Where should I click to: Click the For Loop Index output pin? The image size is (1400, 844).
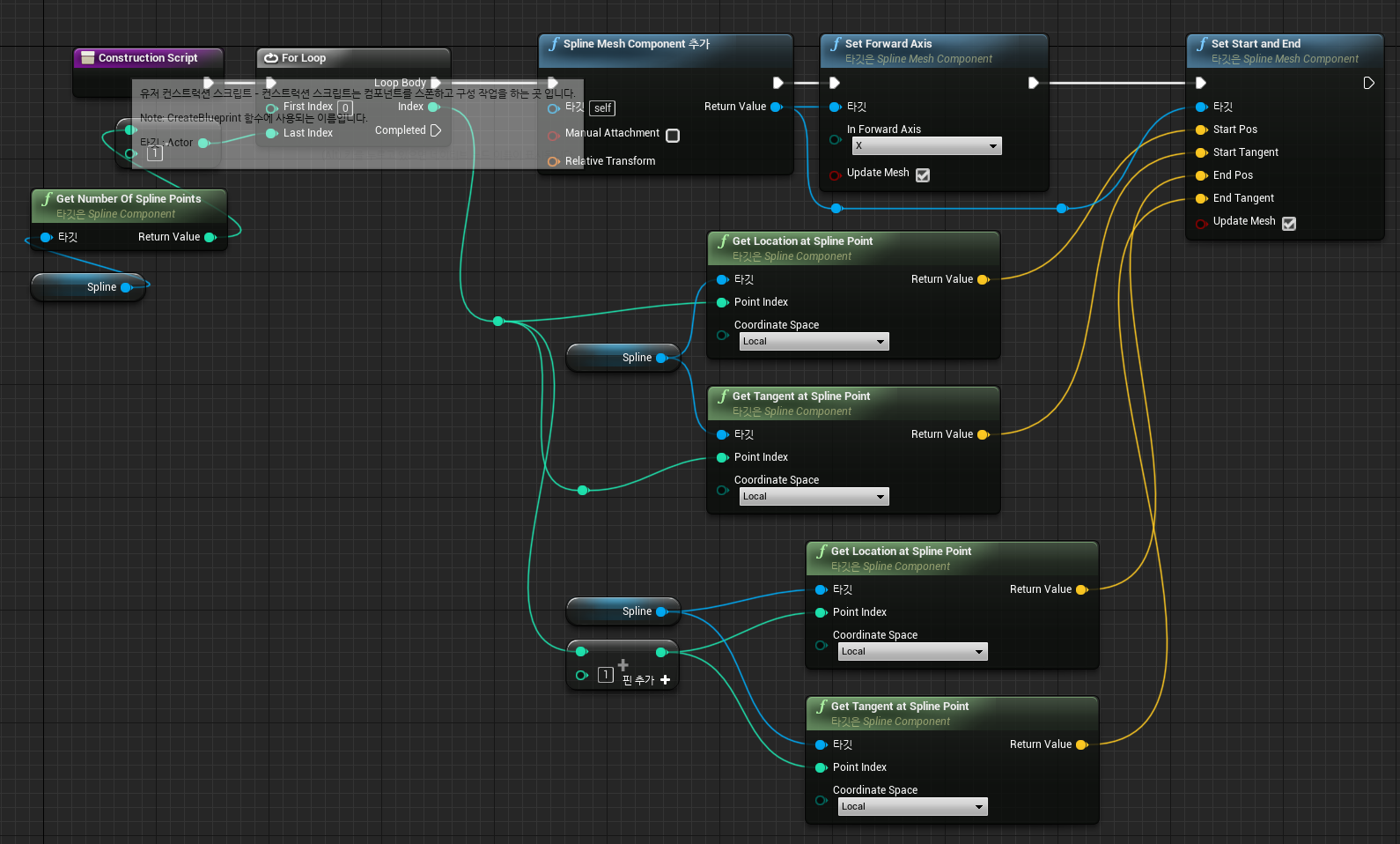(434, 107)
